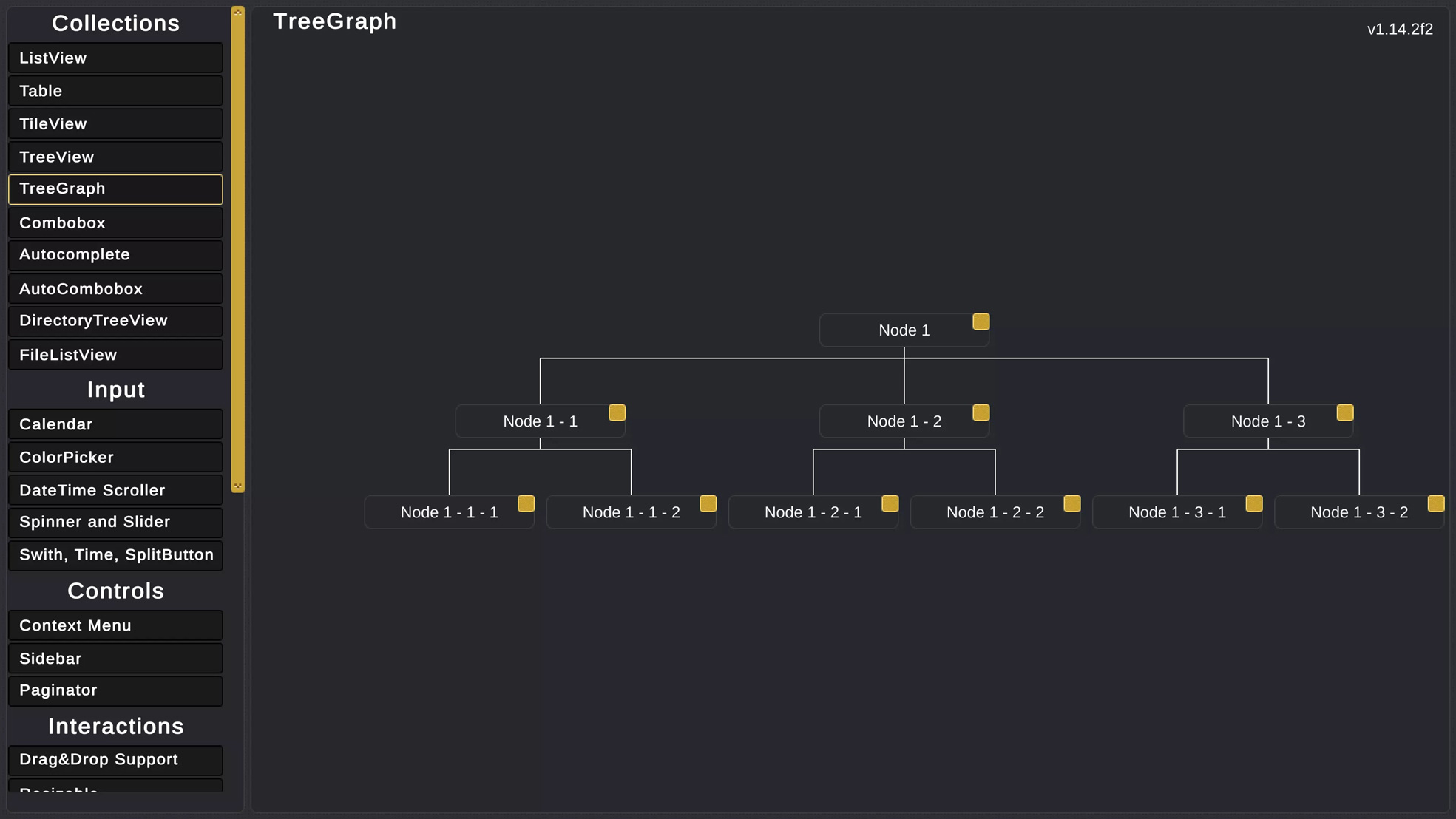Open the DateTime Scroller demo
The width and height of the screenshot is (1456, 819).
115,490
